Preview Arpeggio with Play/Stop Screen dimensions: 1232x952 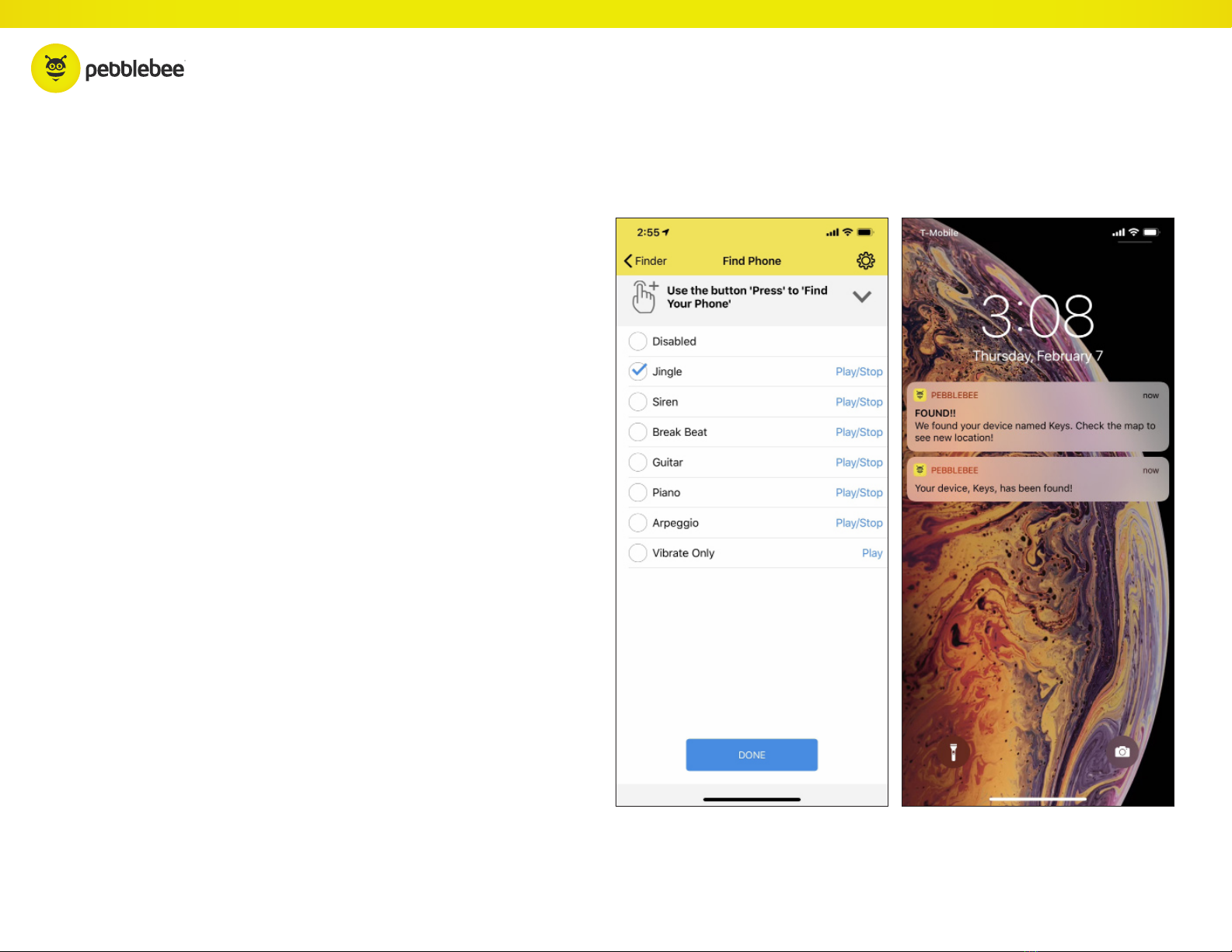[859, 523]
